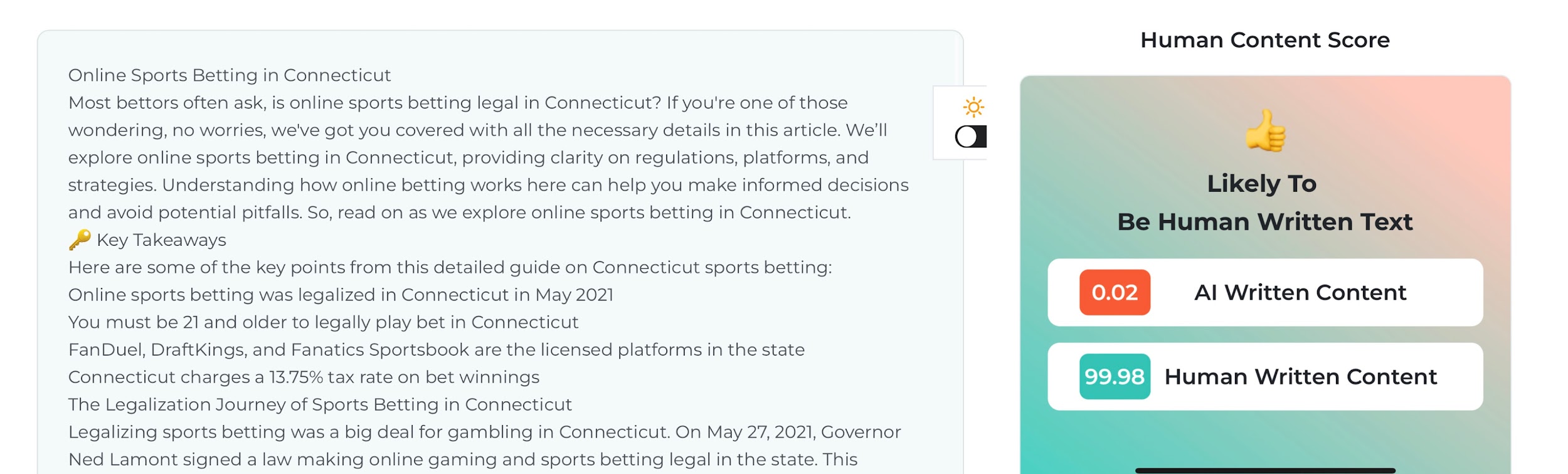
Task: Click the thumbs up emoji icon
Action: click(1264, 131)
